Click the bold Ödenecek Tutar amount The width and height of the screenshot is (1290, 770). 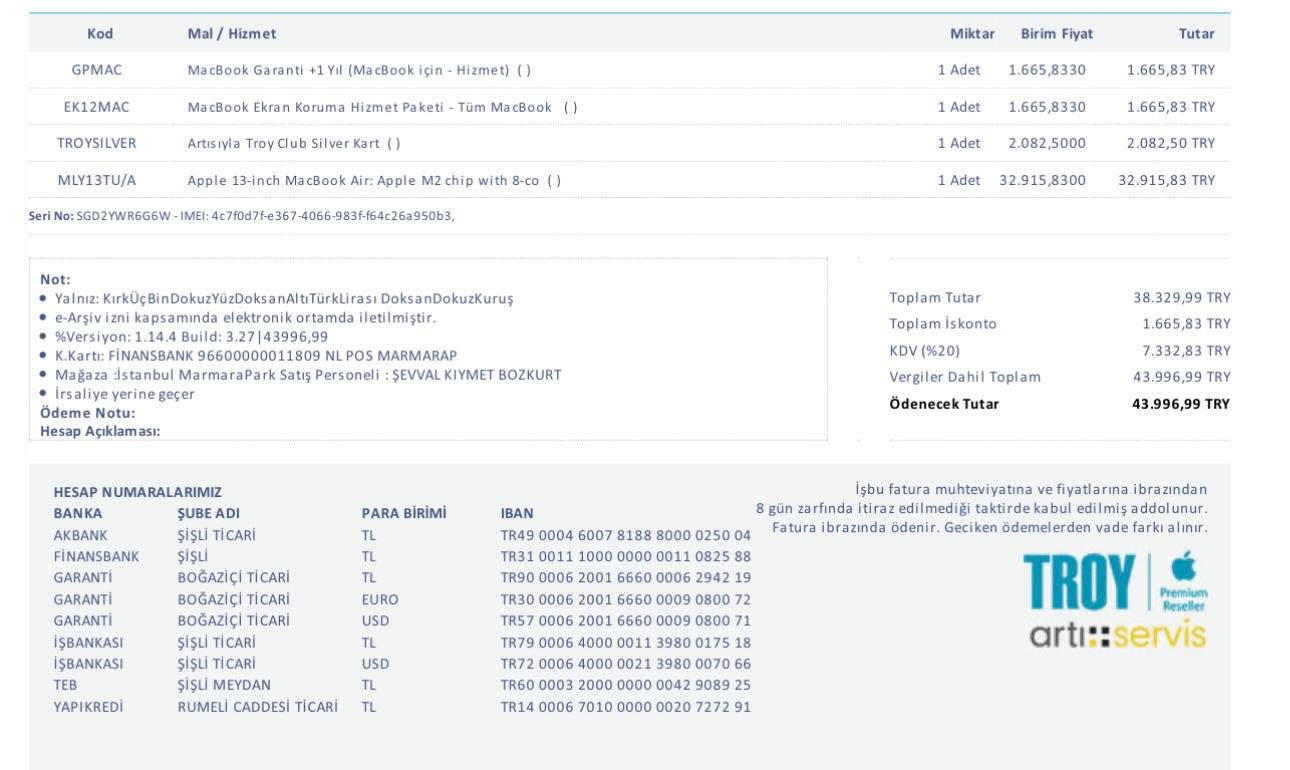(x=1181, y=404)
